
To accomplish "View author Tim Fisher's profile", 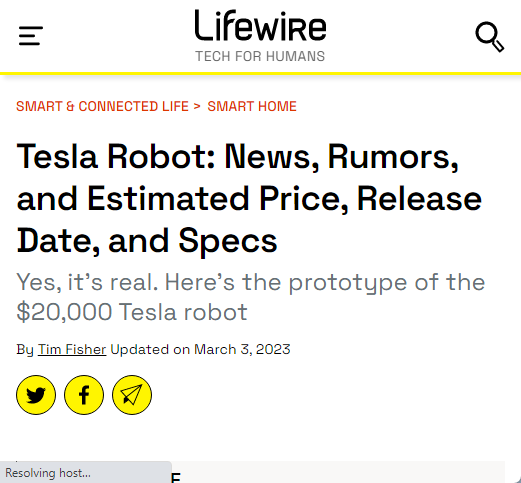I will click(x=72, y=349).
